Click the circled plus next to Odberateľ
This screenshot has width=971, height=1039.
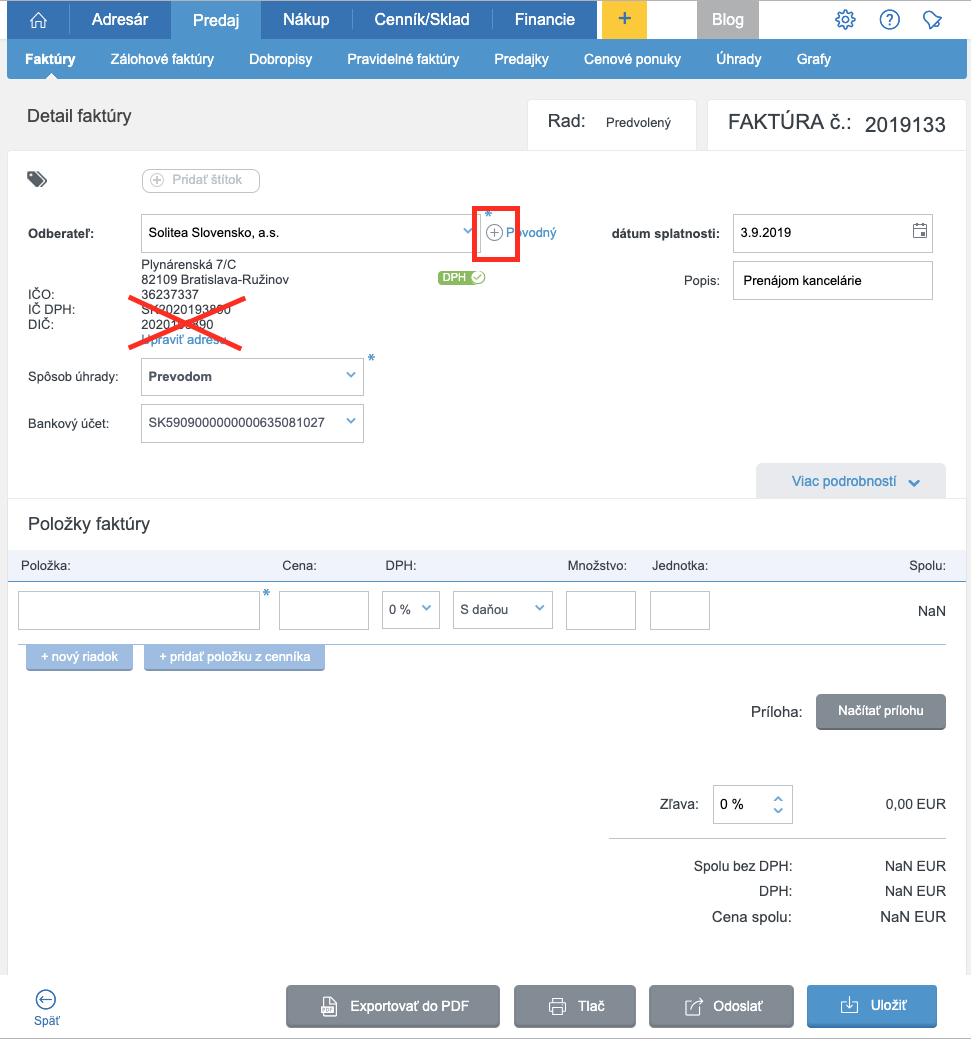click(x=494, y=232)
